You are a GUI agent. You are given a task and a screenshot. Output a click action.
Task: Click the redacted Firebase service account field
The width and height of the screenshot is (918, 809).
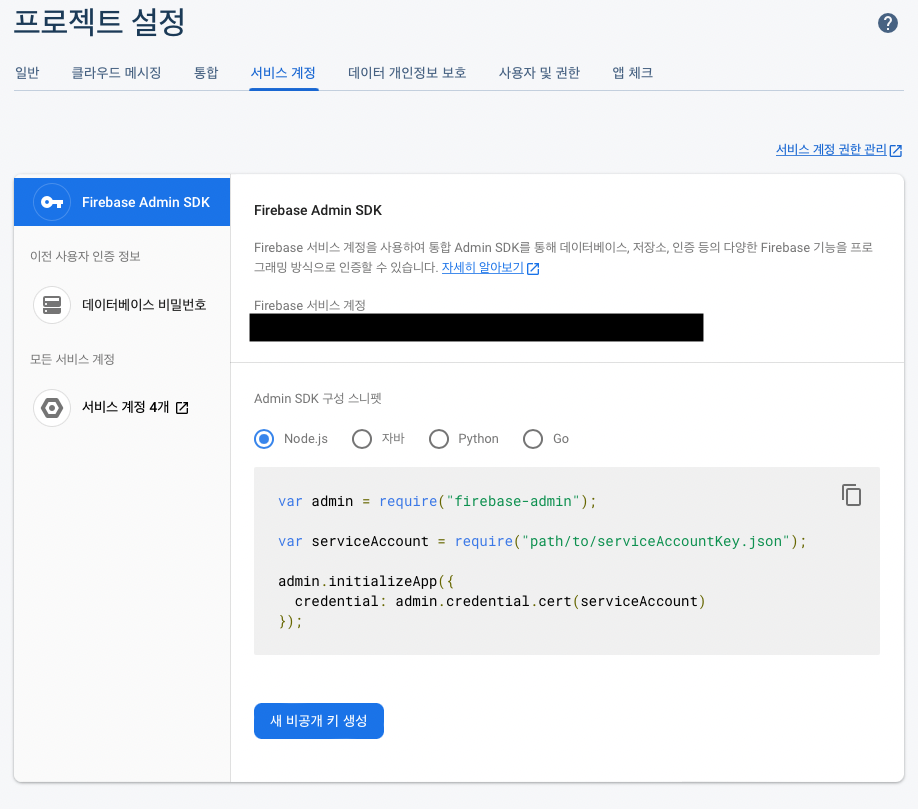(476, 327)
